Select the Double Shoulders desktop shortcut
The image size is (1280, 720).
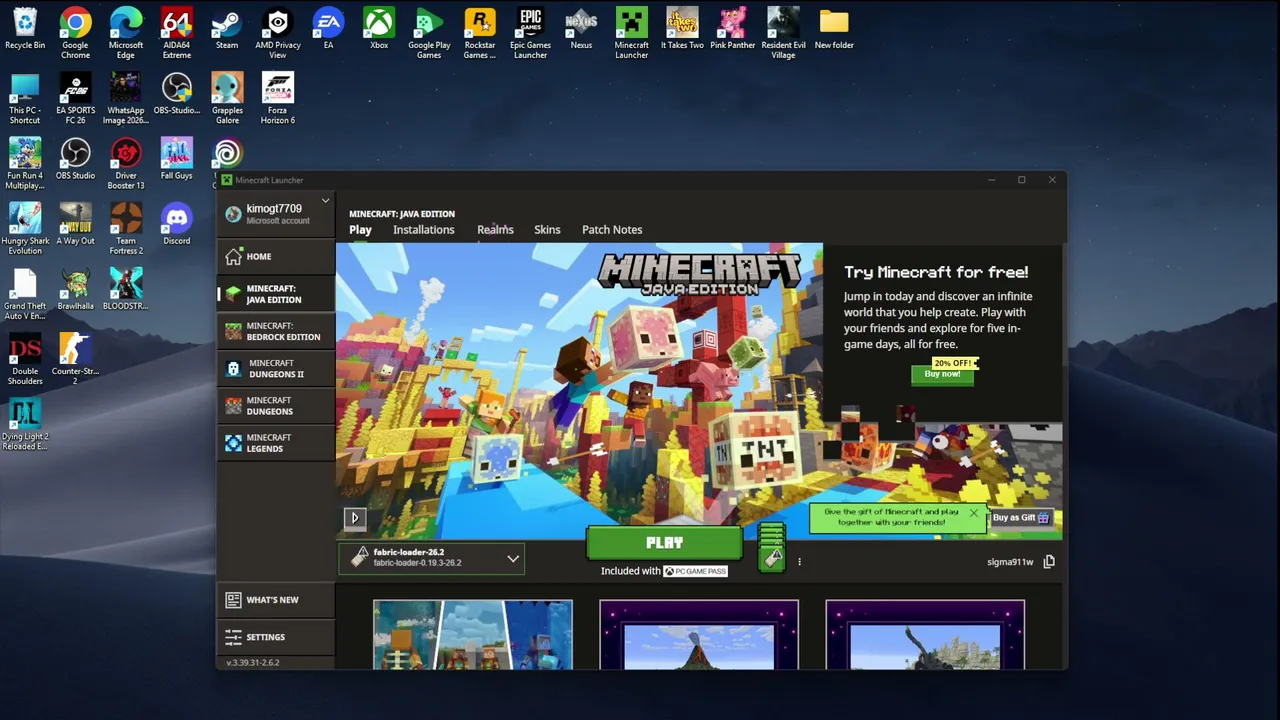25,360
